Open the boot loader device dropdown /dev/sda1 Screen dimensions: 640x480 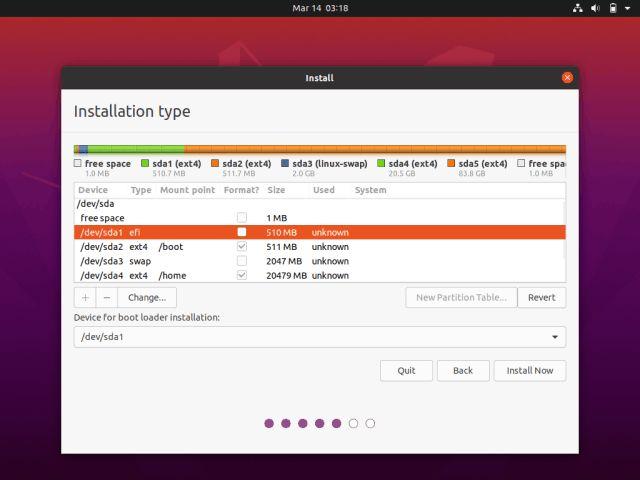320,337
